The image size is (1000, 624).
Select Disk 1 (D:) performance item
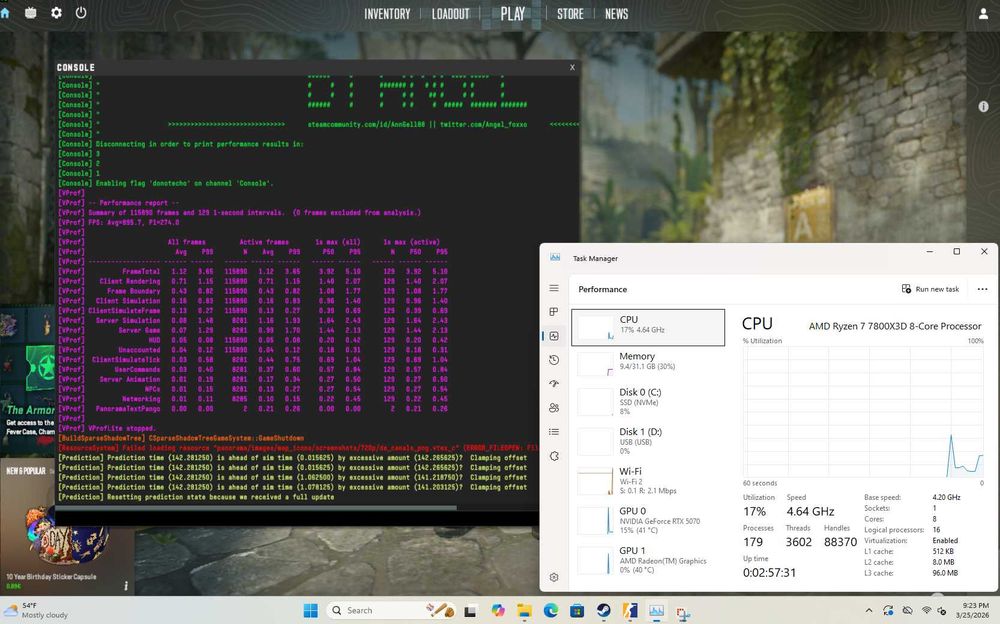tap(648, 441)
